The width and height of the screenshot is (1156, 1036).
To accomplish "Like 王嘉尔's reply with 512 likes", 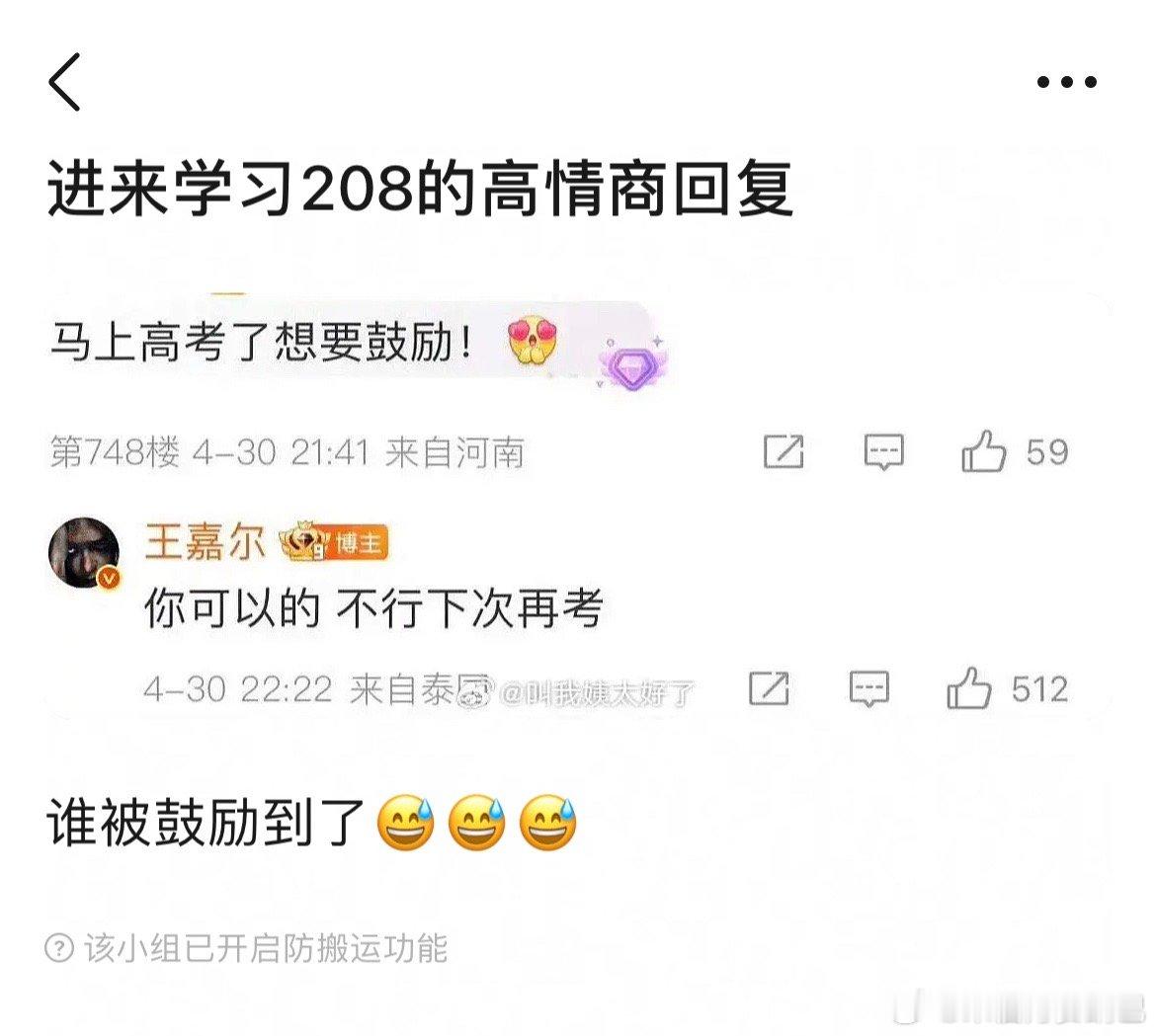I will coord(968,688).
